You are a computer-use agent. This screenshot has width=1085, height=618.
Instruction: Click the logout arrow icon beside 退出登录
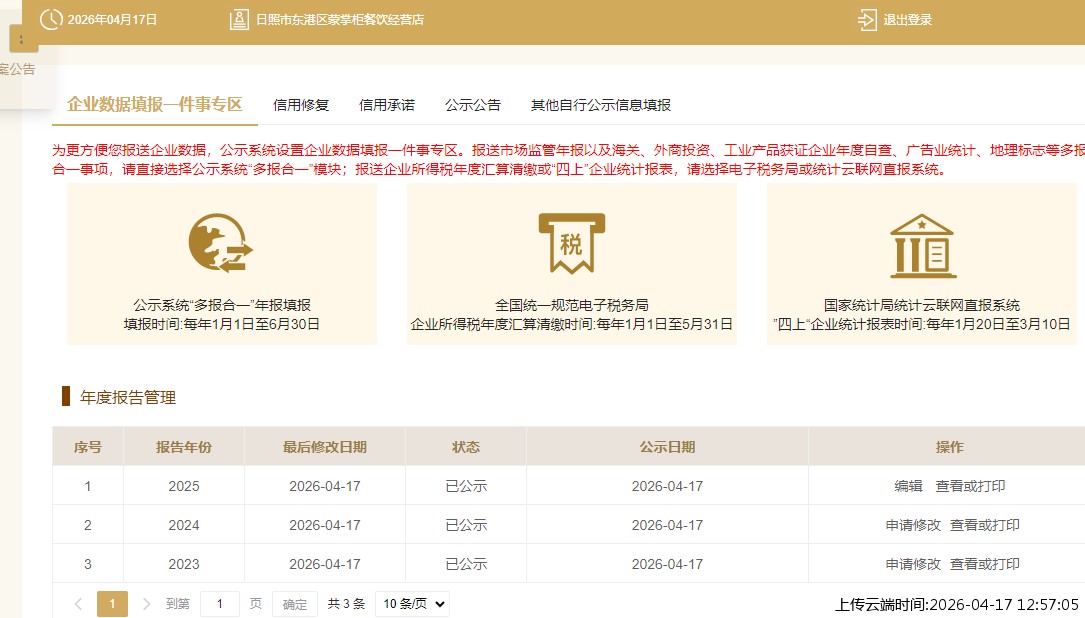(x=866, y=19)
